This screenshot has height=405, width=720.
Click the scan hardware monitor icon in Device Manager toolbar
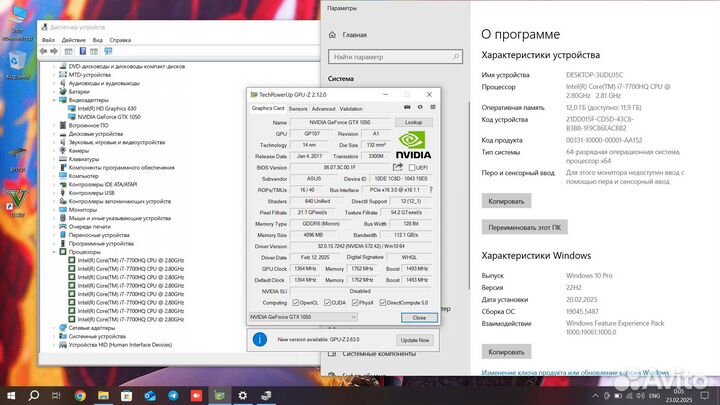point(108,51)
